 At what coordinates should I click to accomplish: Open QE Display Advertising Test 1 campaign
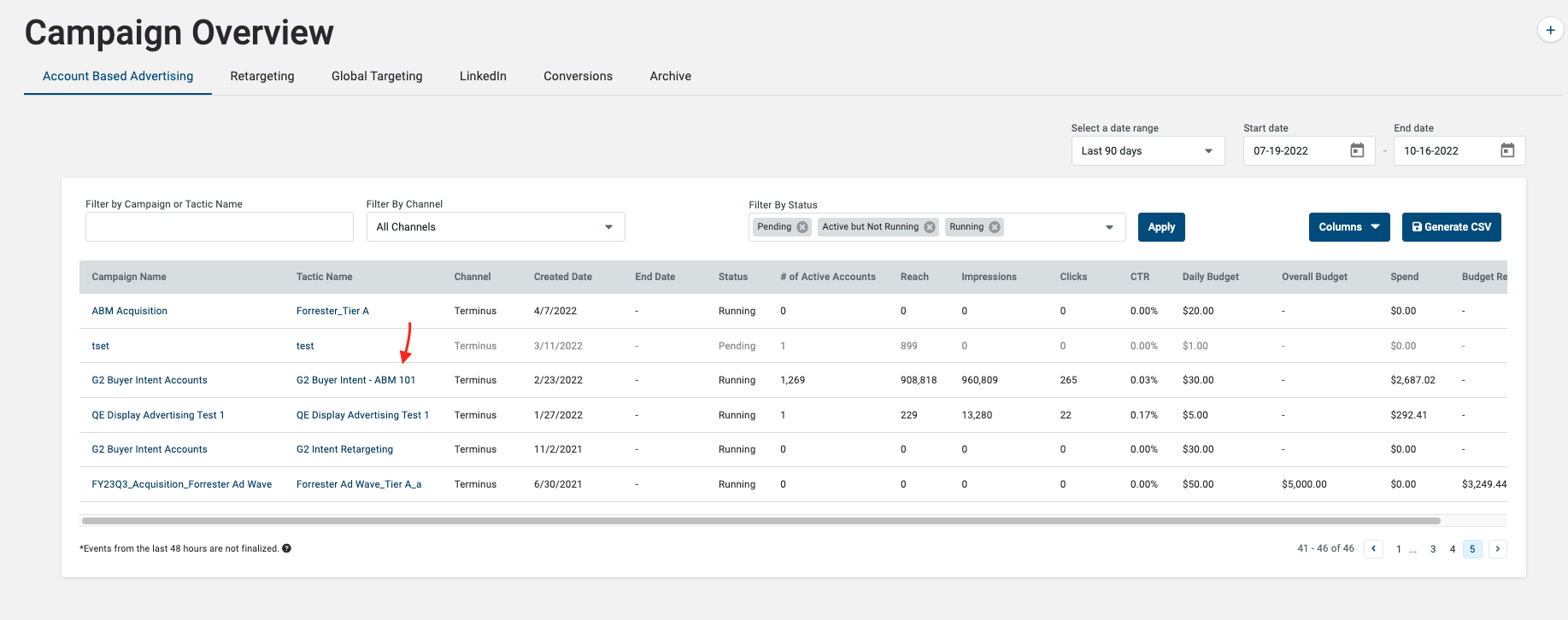tap(158, 415)
